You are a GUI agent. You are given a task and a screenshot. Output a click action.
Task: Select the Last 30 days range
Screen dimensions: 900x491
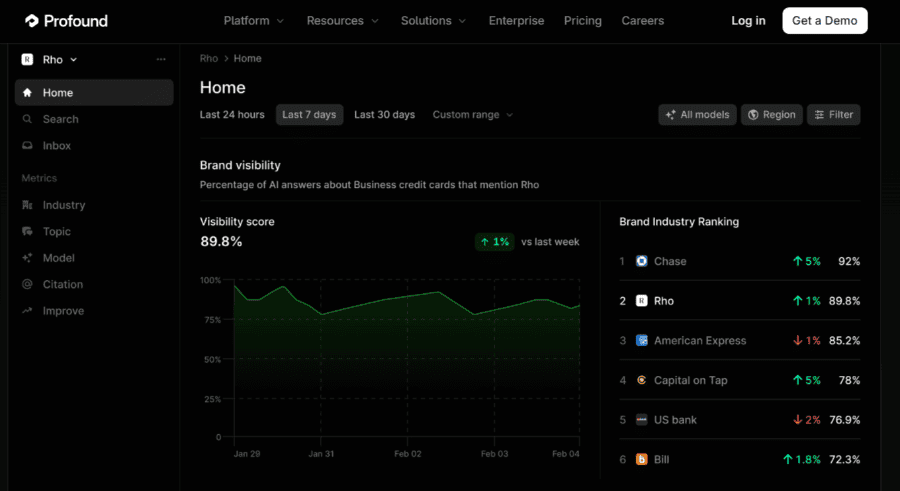(384, 114)
